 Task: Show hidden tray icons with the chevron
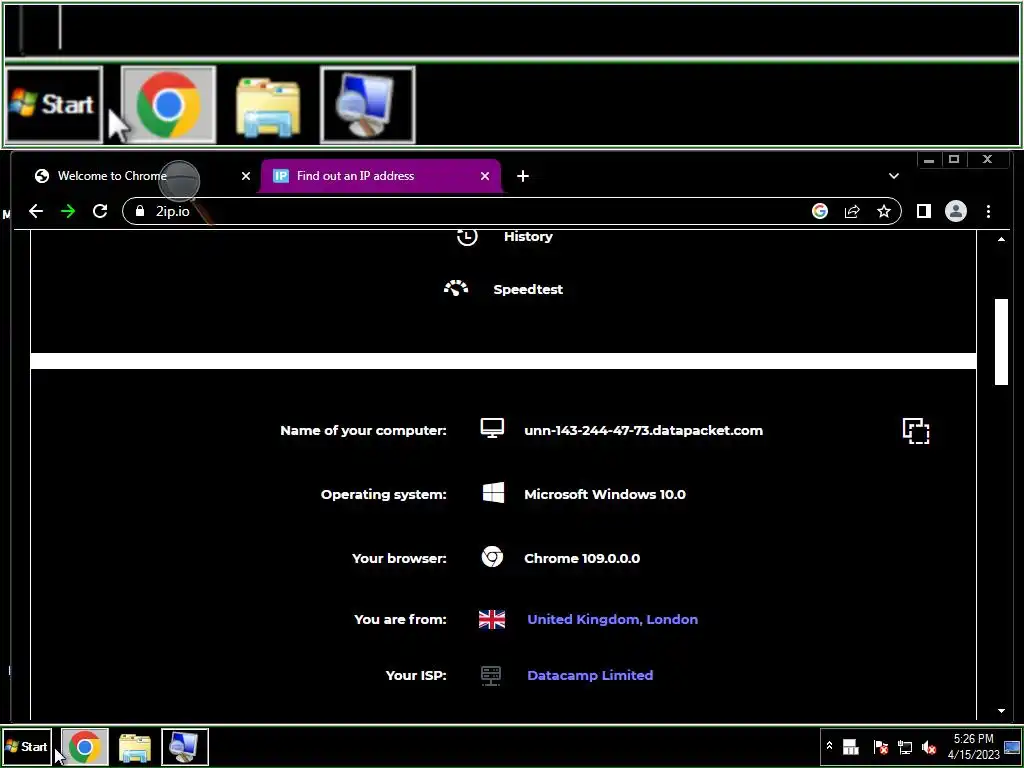[829, 745]
